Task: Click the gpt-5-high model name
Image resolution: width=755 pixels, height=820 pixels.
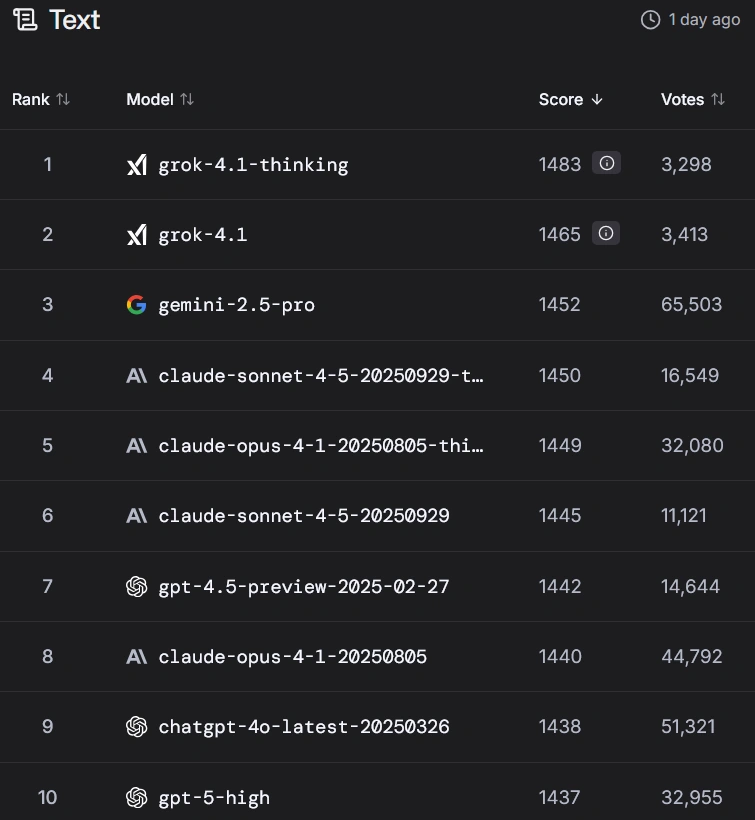Action: 214,797
